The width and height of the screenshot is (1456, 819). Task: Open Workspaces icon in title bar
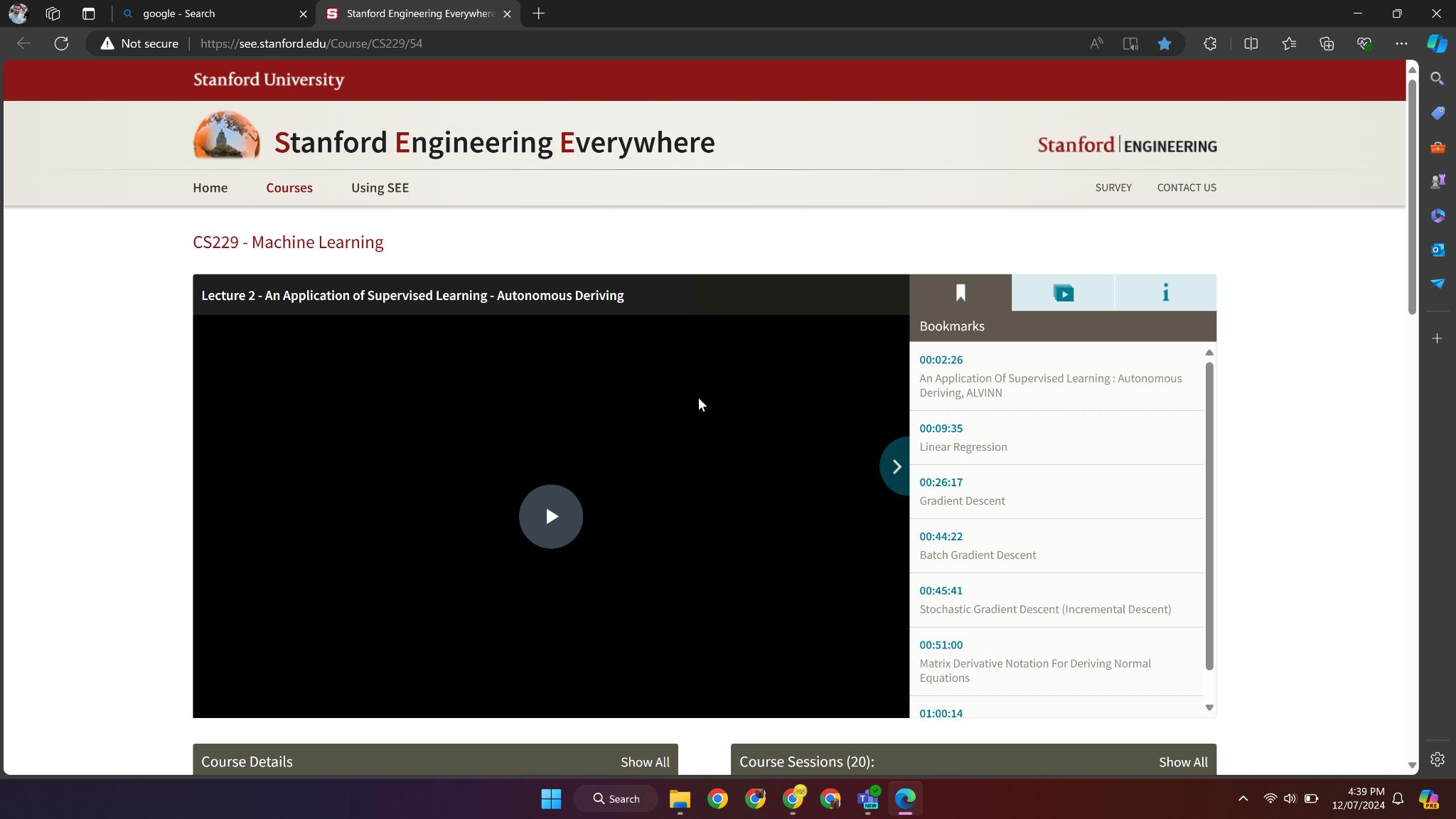53,14
